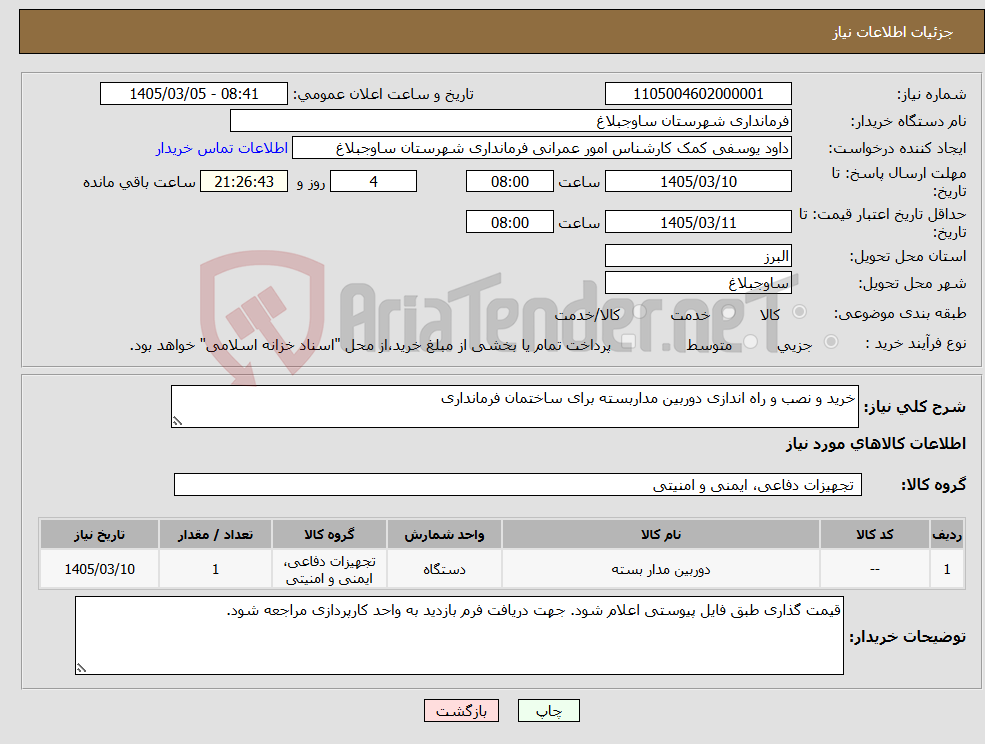Click the ردیف column header

pos(947,535)
